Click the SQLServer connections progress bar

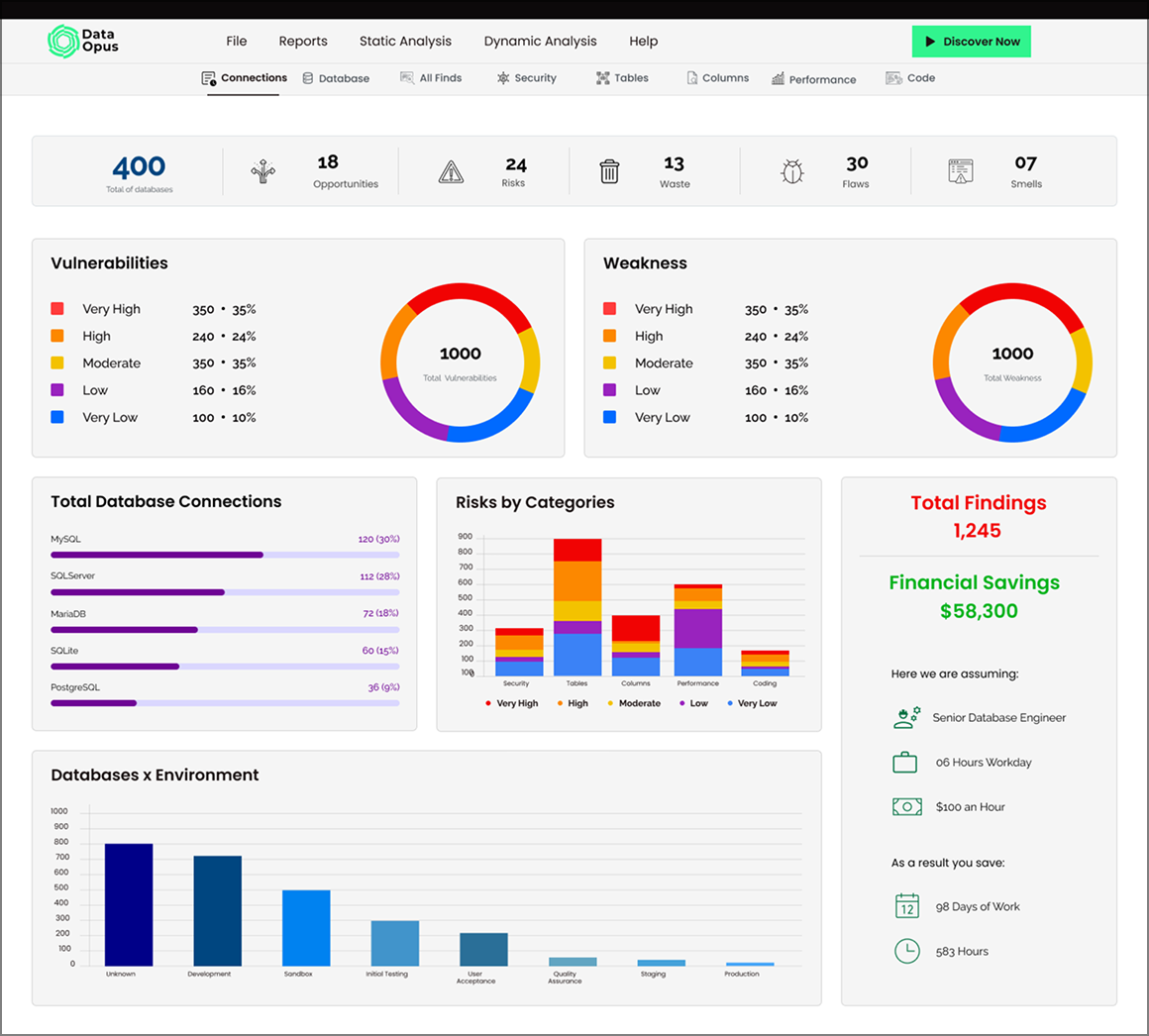point(225,592)
